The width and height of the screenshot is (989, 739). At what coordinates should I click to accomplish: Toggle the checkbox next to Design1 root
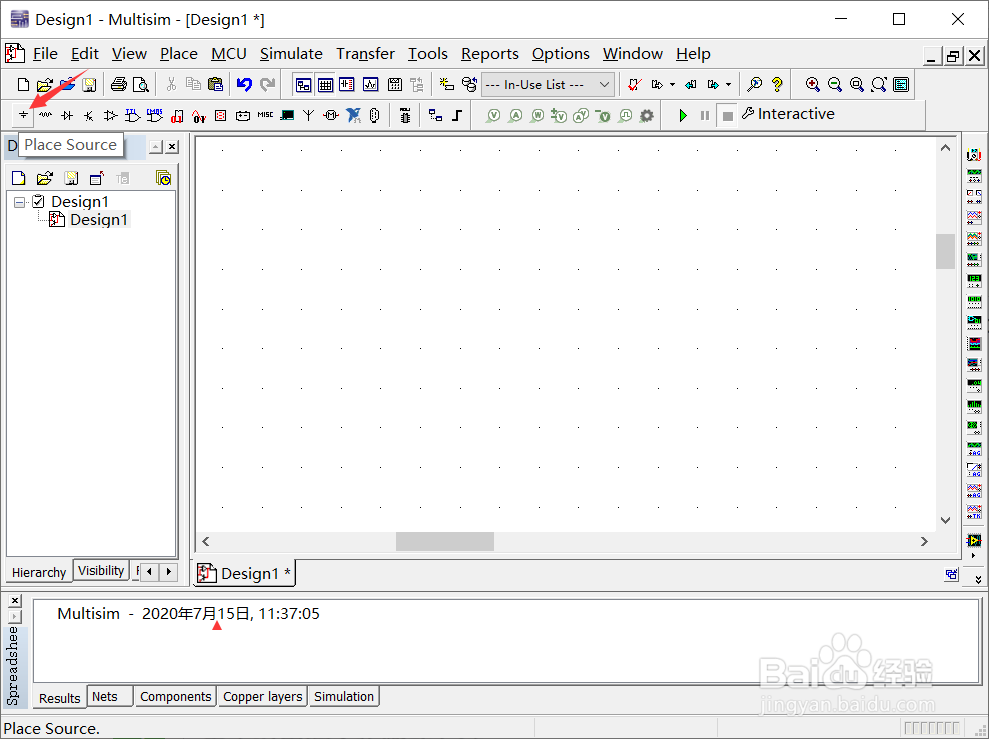point(38,202)
